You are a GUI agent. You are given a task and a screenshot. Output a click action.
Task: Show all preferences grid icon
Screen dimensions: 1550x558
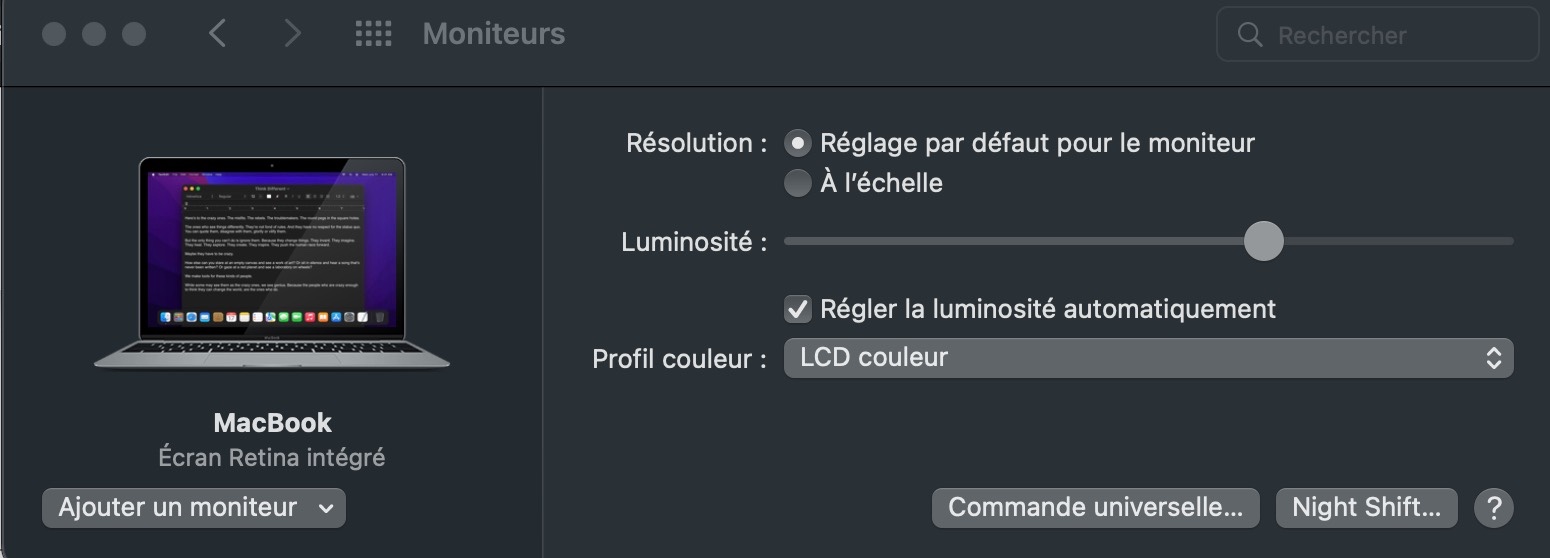[x=373, y=34]
